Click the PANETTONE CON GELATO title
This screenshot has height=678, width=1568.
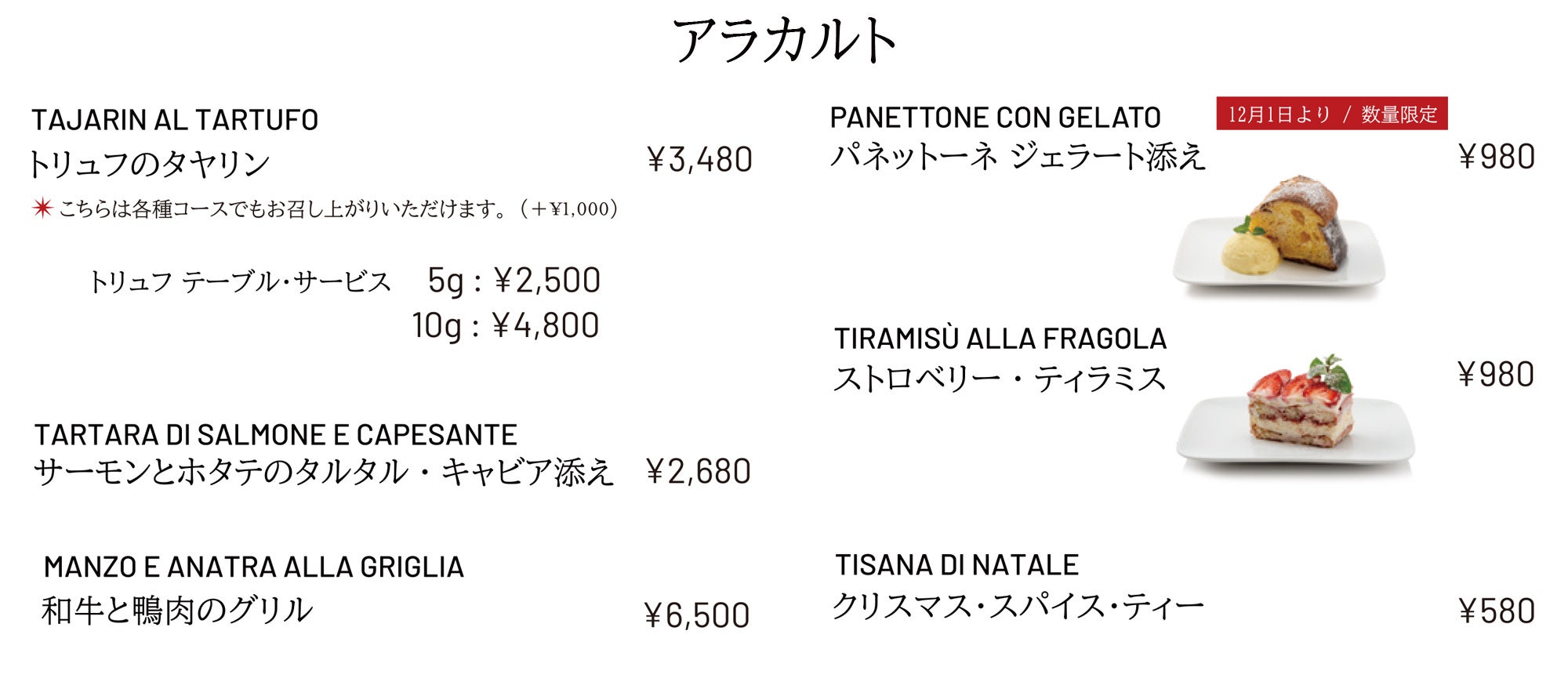[x=995, y=118]
